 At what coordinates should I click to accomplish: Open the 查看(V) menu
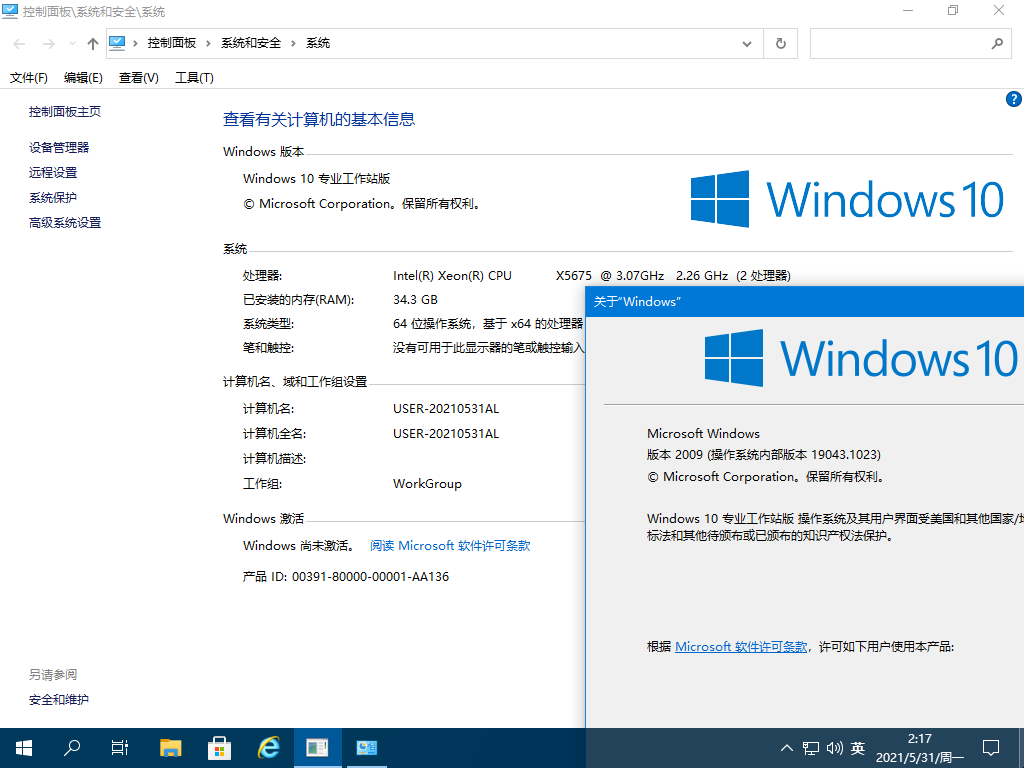[x=137, y=77]
